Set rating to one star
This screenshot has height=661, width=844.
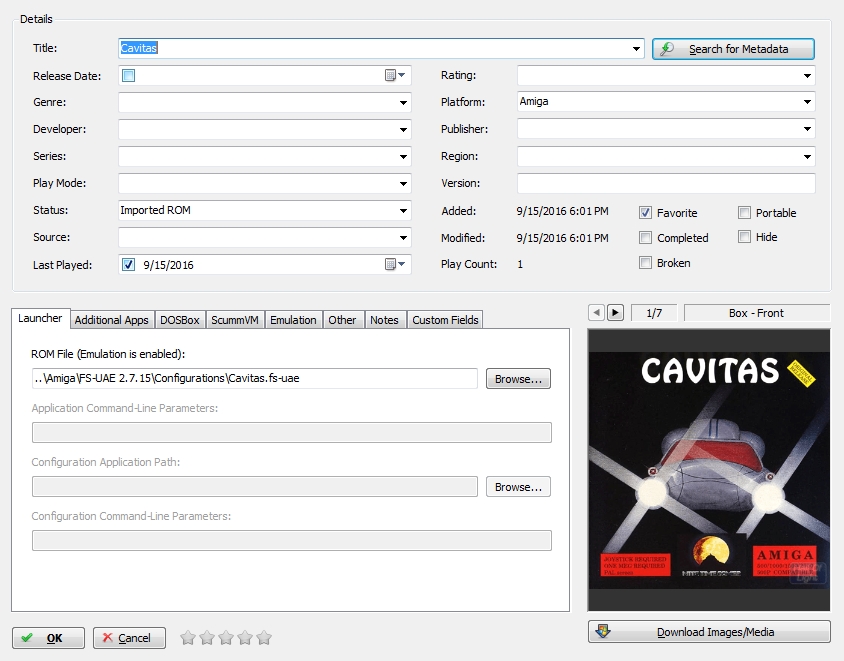(188, 638)
